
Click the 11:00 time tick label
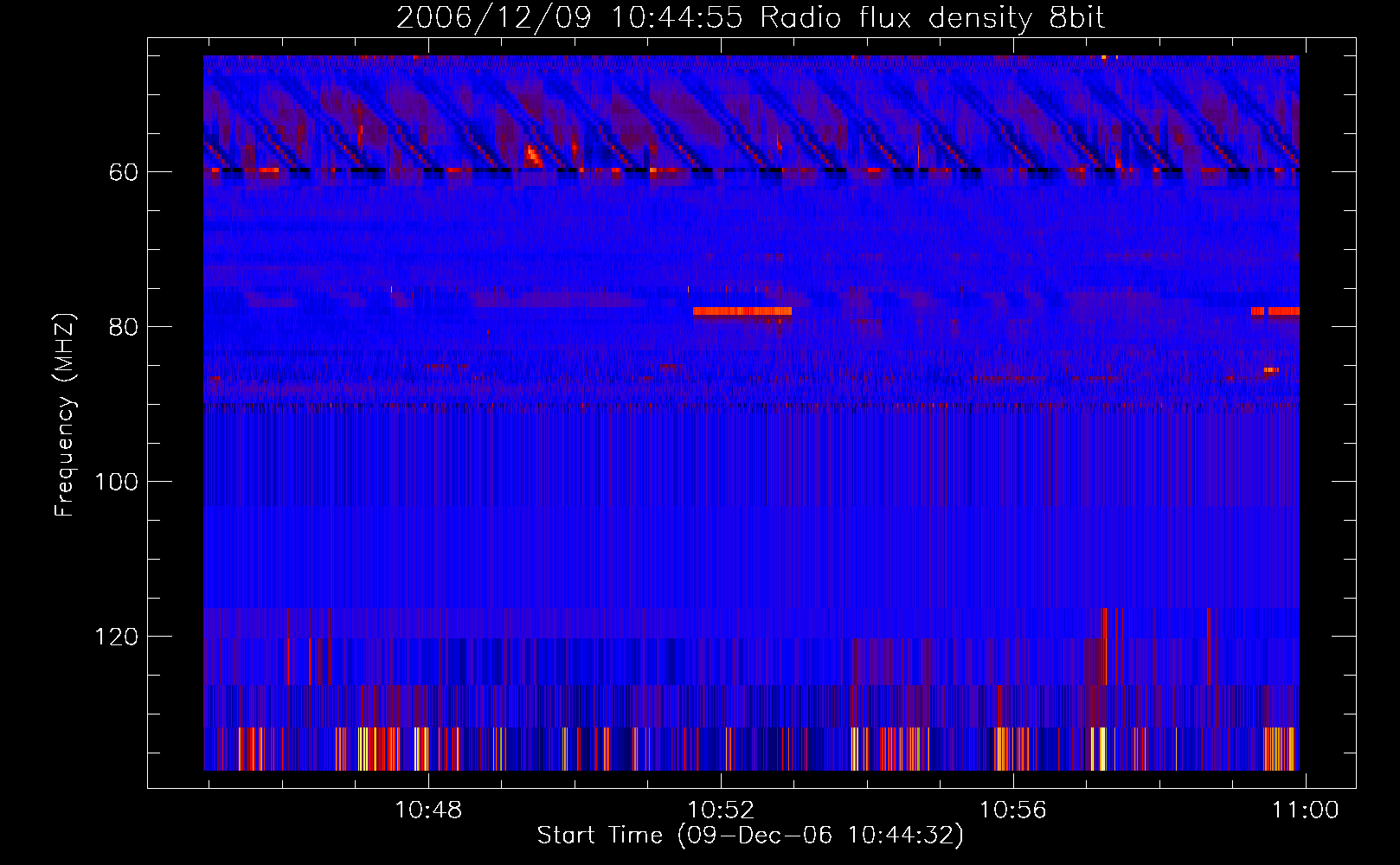click(1305, 811)
